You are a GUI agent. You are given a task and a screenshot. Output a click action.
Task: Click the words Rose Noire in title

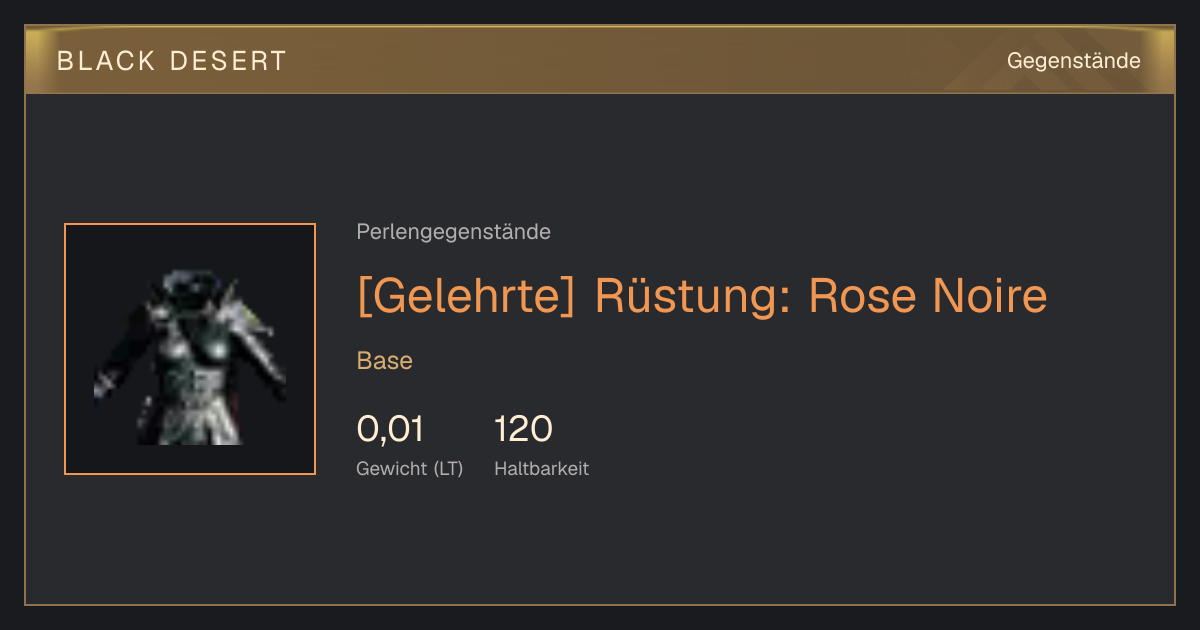coord(928,296)
